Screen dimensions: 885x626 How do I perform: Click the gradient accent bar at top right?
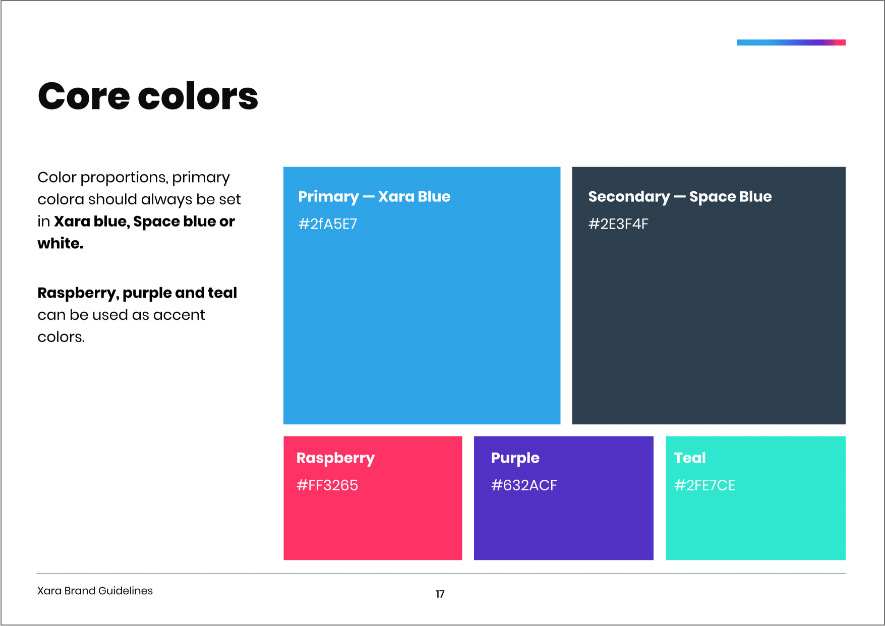tap(791, 42)
